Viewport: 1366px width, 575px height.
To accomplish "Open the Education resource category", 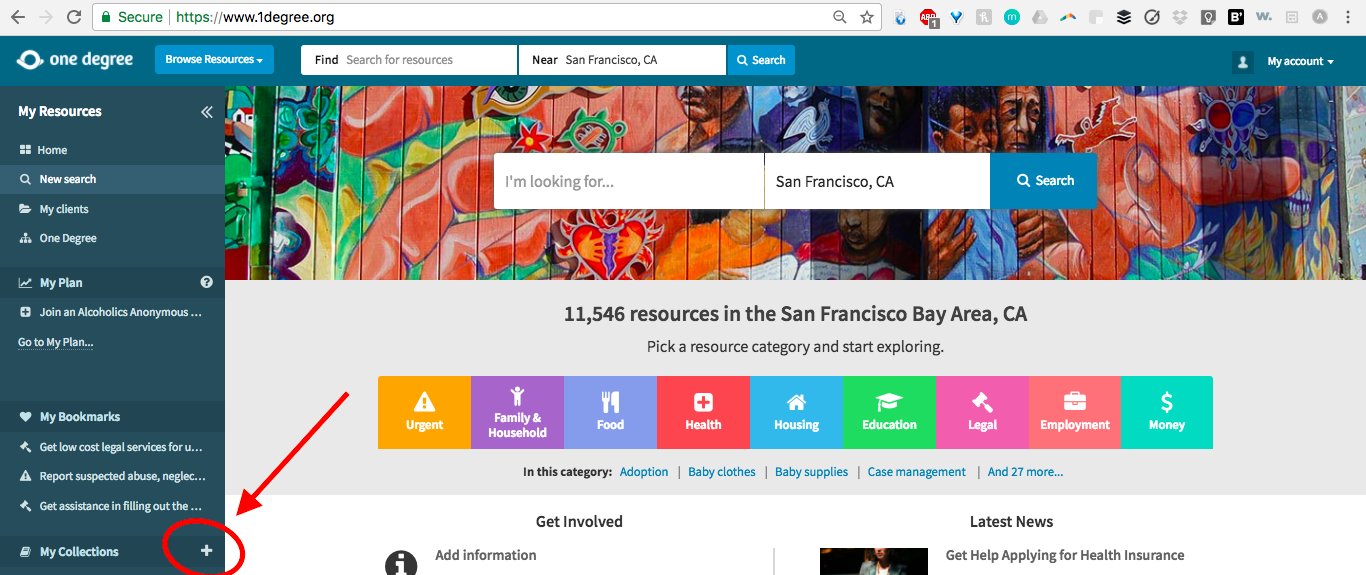I will (889, 412).
